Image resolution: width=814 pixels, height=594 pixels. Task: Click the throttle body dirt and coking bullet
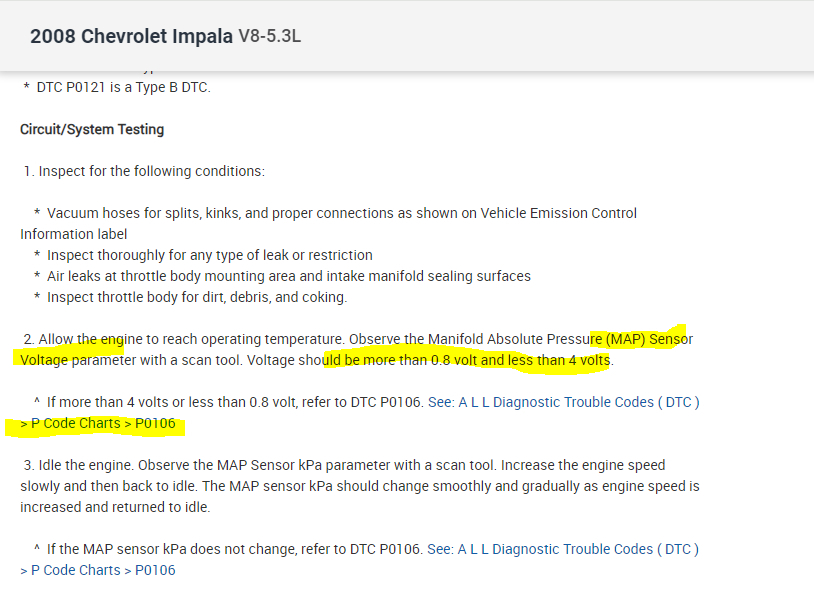click(x=196, y=297)
